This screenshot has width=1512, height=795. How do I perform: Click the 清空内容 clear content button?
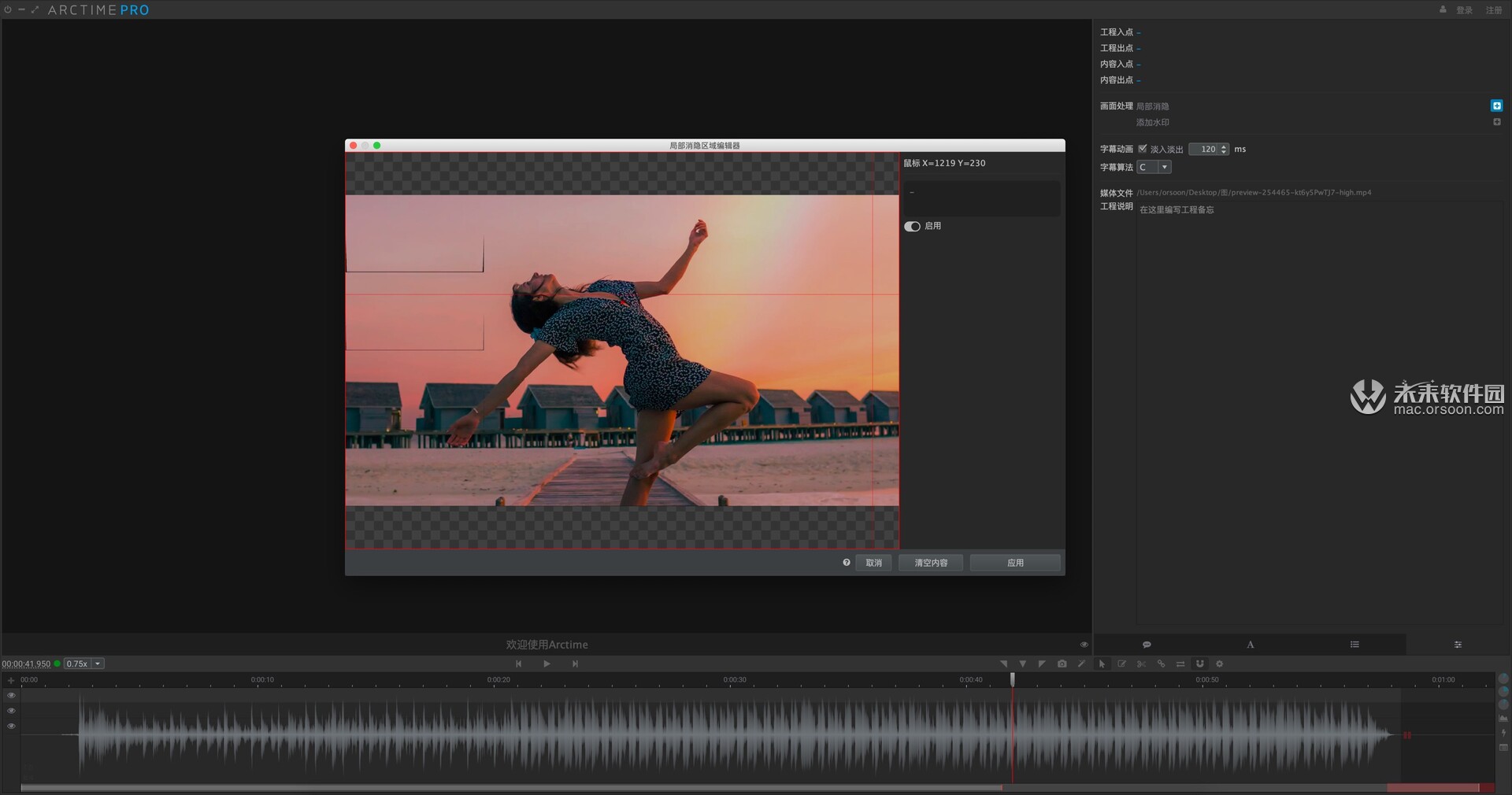click(x=931, y=563)
